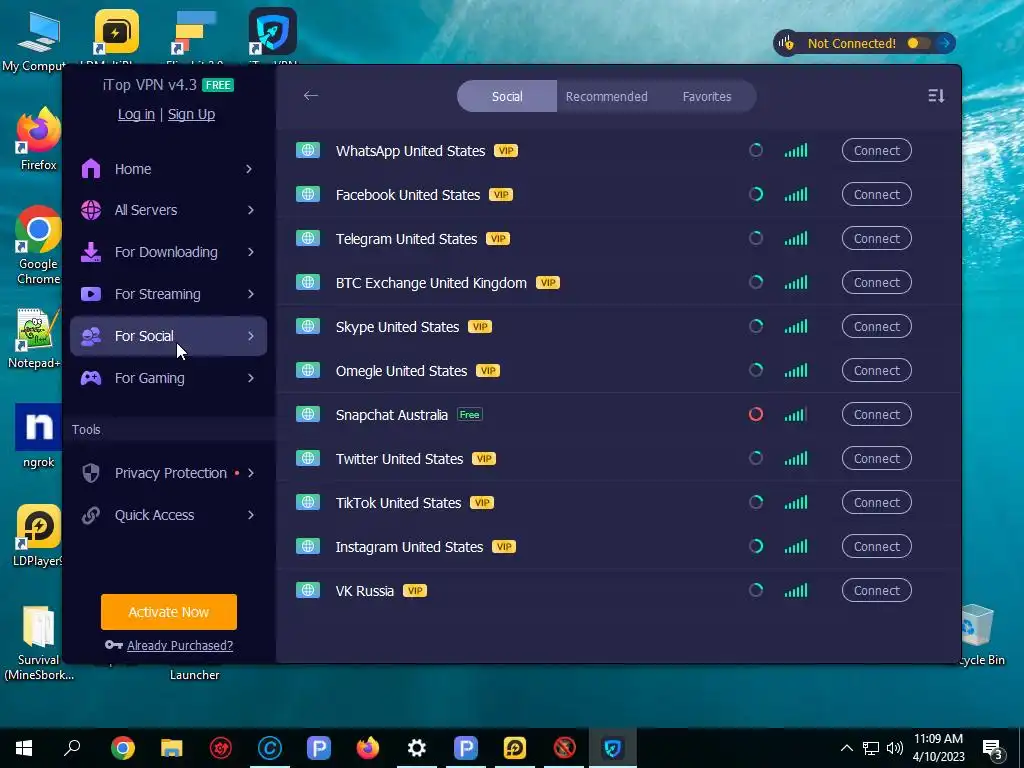Image resolution: width=1024 pixels, height=768 pixels.
Task: Click the Activate Now button
Action: click(168, 612)
